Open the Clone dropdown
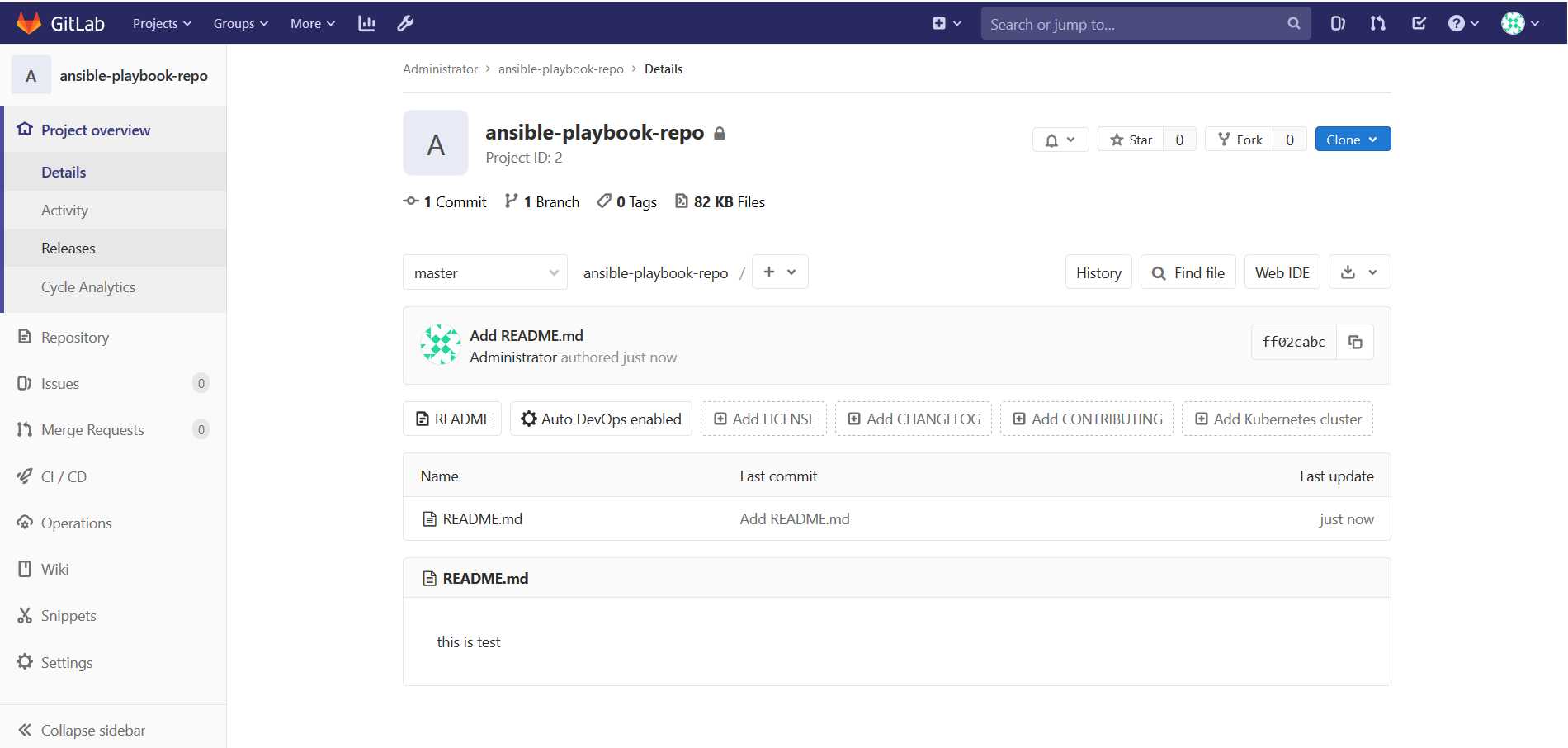This screenshot has width=1568, height=748. [1353, 140]
